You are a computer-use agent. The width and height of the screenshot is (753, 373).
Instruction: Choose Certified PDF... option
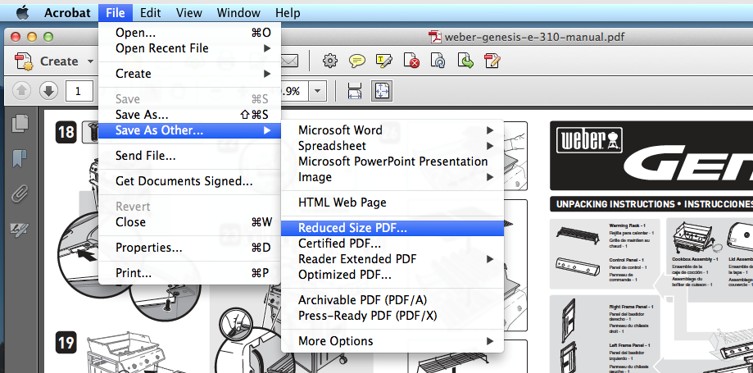coord(392,243)
